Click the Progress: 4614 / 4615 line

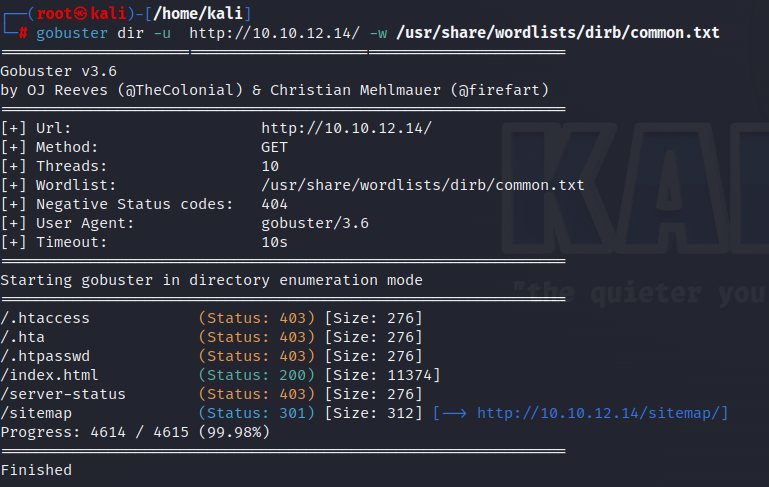coord(135,432)
